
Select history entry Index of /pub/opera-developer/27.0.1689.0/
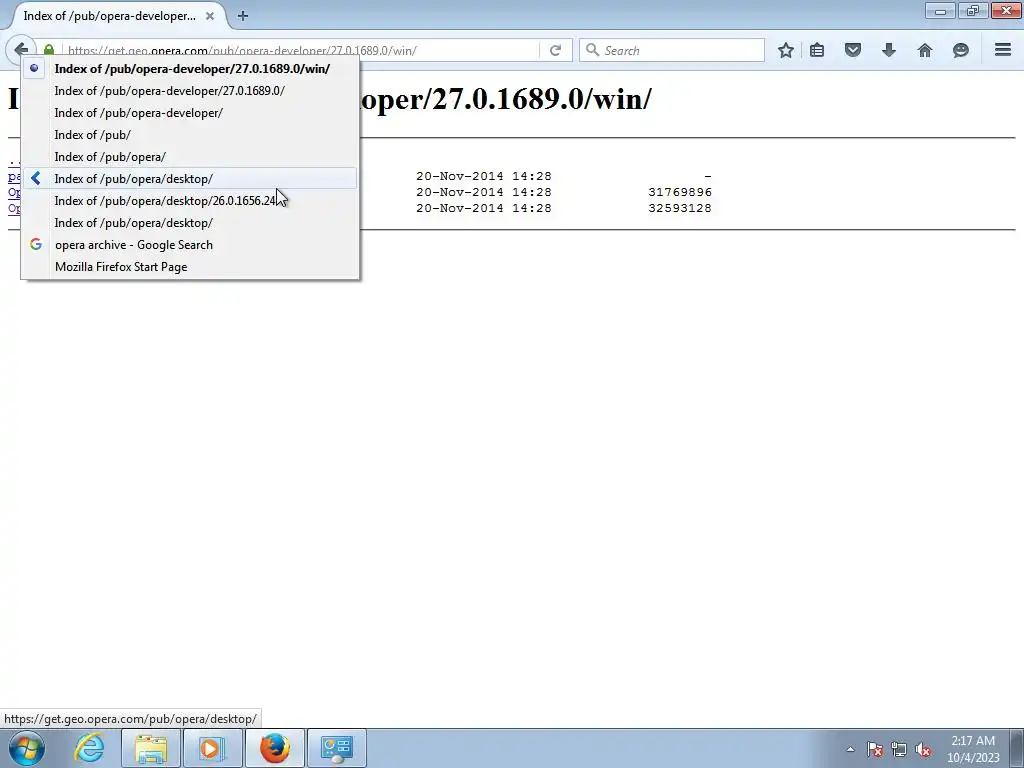(190, 91)
